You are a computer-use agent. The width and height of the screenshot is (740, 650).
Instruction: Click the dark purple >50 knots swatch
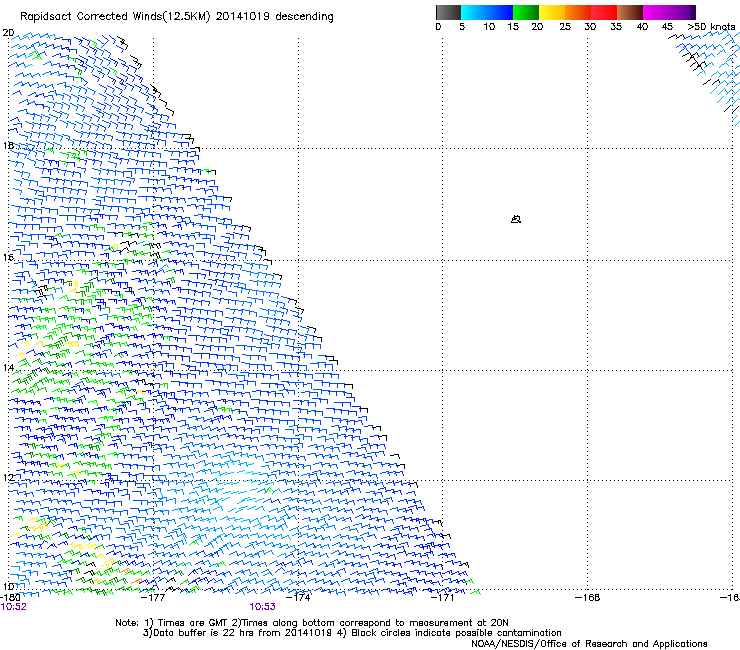[x=693, y=12]
